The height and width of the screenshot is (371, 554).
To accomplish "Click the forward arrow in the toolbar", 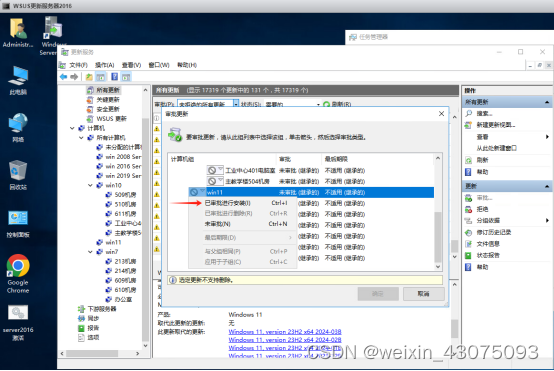I will coord(74,77).
